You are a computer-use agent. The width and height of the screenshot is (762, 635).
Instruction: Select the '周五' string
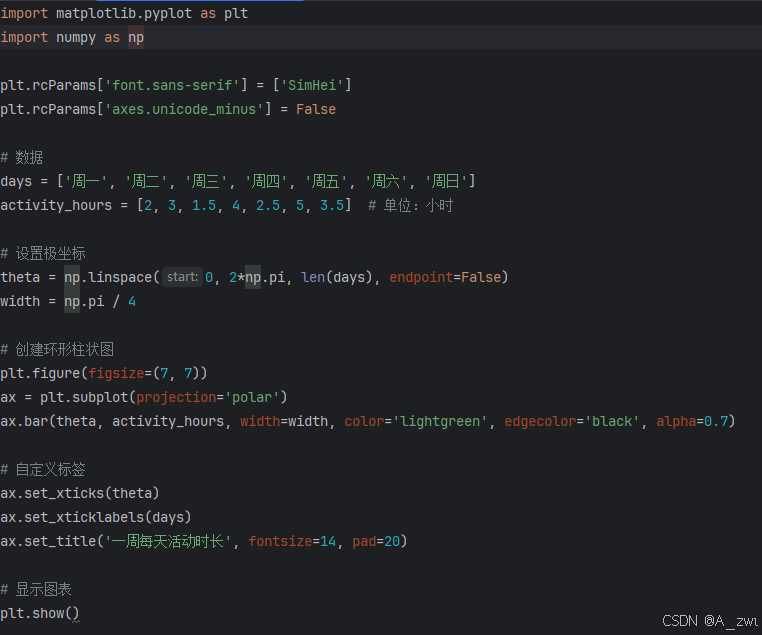[326, 181]
